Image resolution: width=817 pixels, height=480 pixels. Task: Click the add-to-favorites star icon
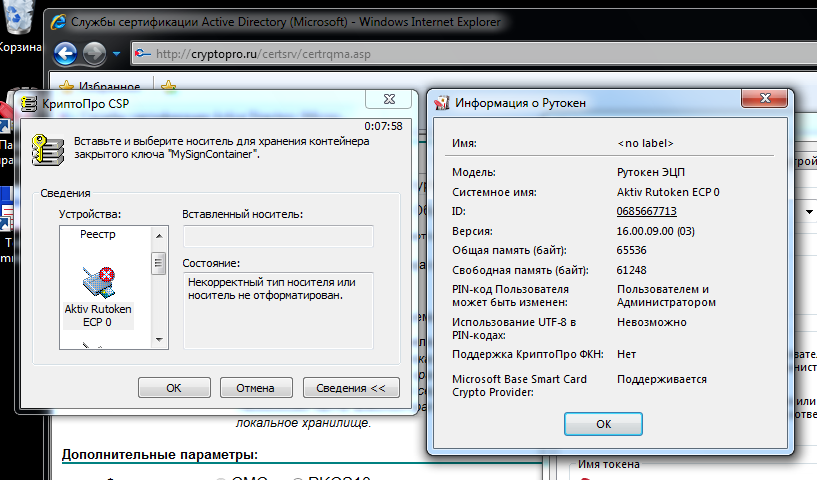tap(169, 87)
